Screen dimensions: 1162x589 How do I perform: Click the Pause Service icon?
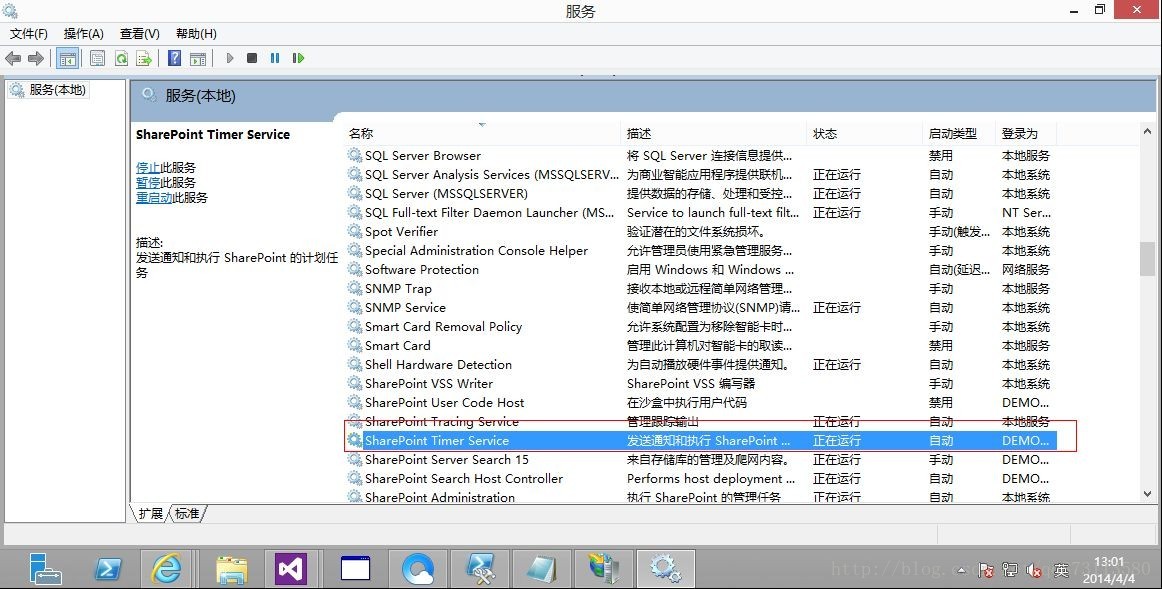tap(275, 58)
